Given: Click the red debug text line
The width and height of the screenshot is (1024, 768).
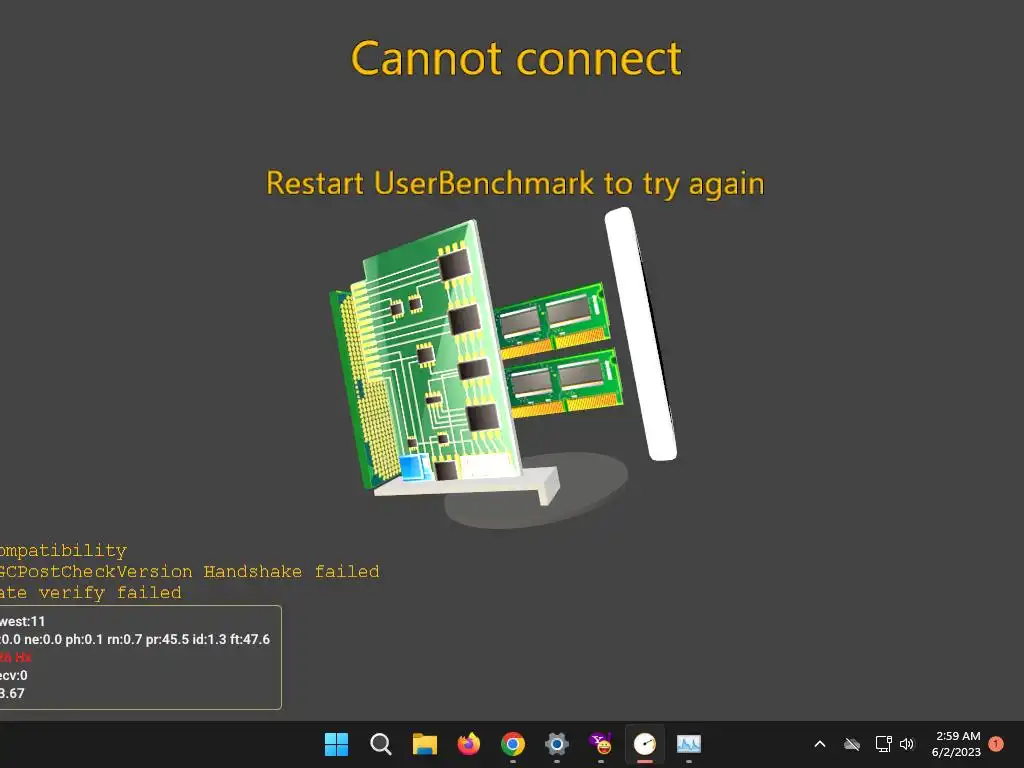Looking at the screenshot, I should (x=16, y=657).
